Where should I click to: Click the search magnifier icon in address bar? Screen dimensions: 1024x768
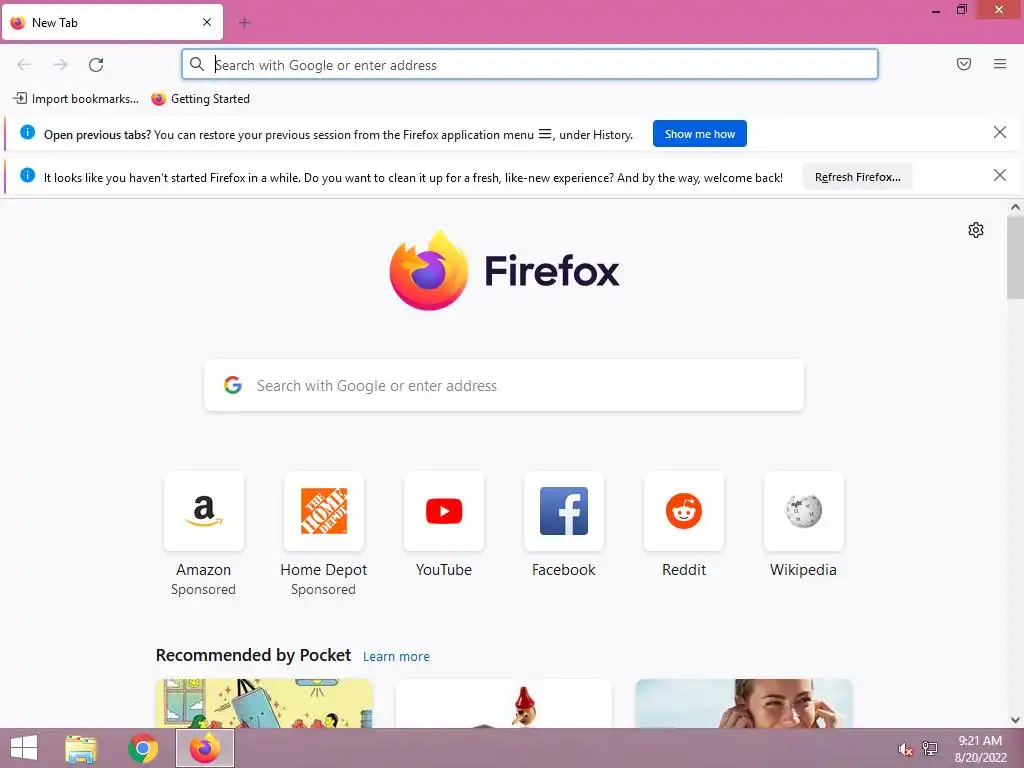[x=197, y=64]
